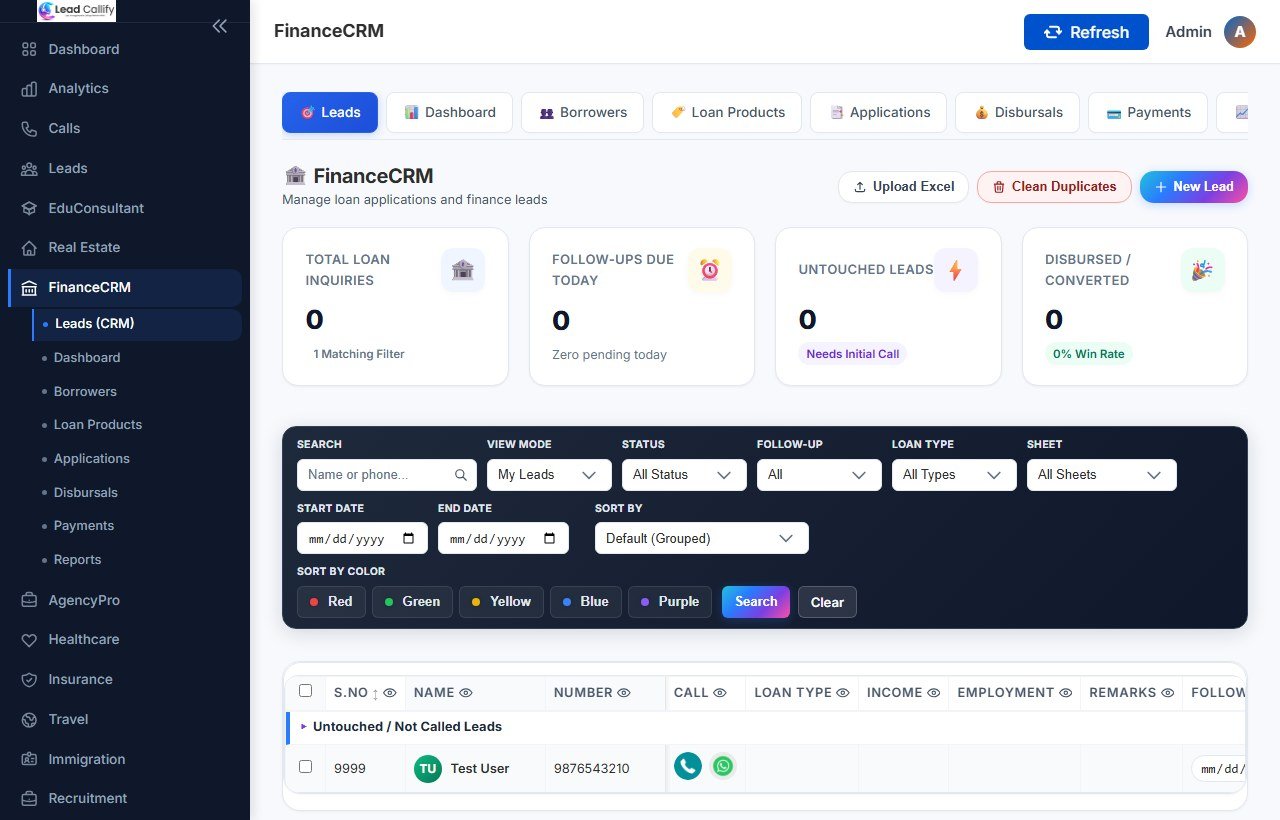Open the View Mode dropdown showing My Leads

coord(549,475)
